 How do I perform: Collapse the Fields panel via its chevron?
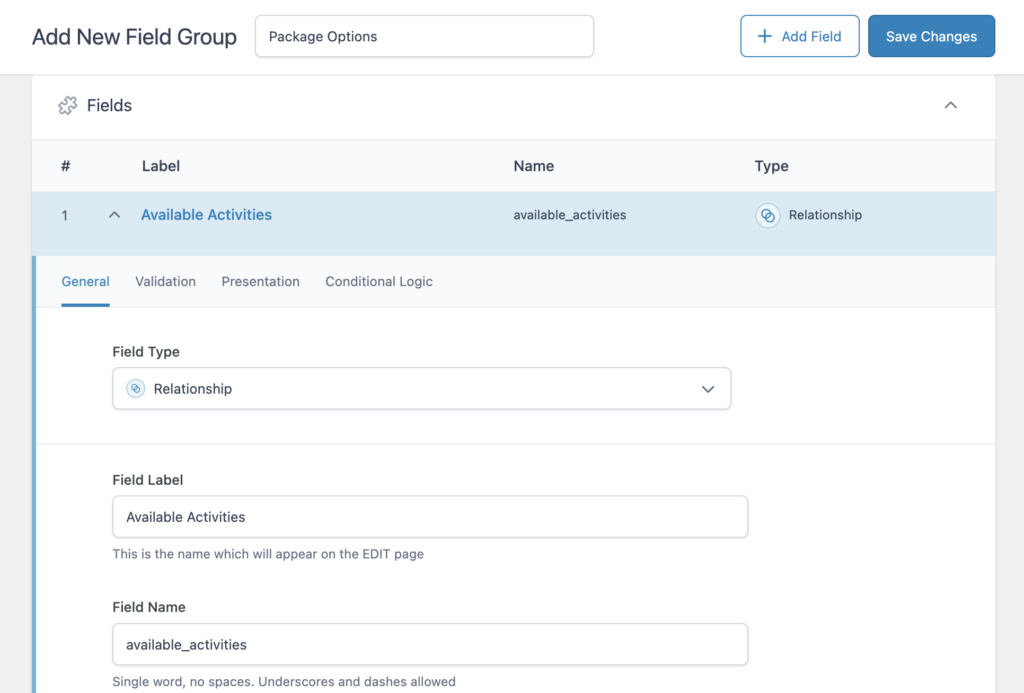tap(951, 105)
